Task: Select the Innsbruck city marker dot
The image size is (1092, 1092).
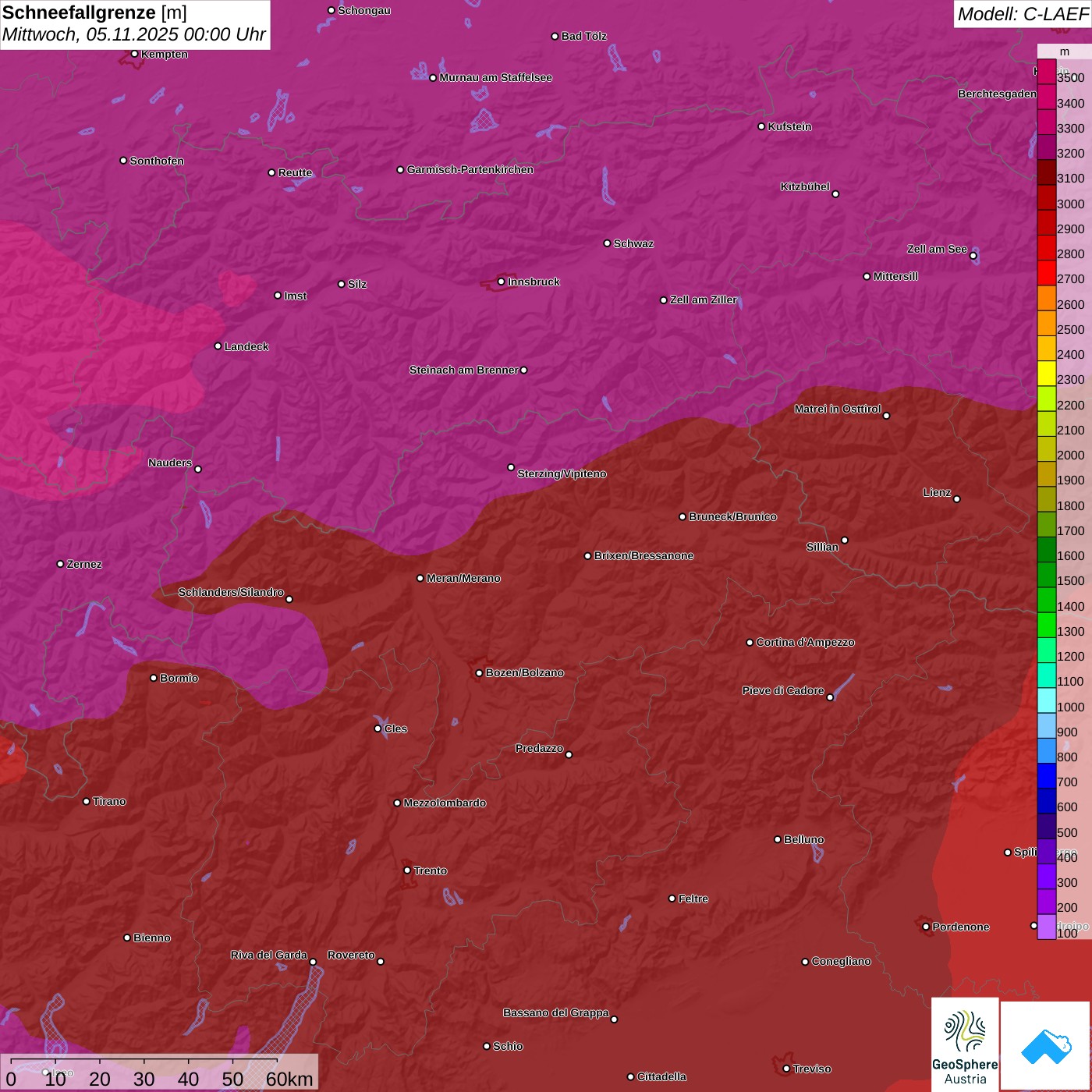Action: click(x=501, y=282)
